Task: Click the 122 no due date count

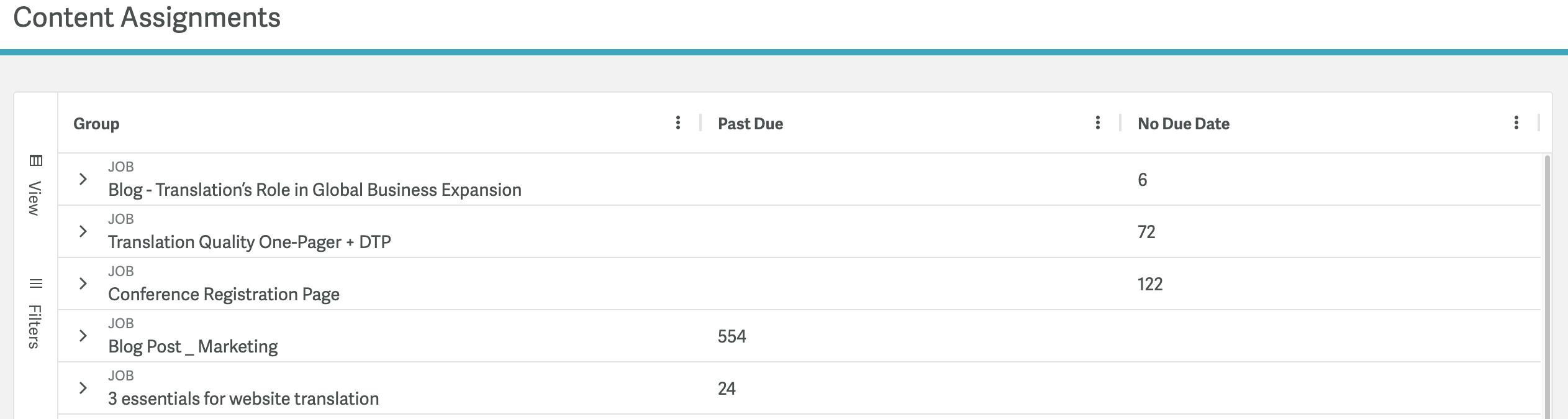Action: coord(1150,284)
